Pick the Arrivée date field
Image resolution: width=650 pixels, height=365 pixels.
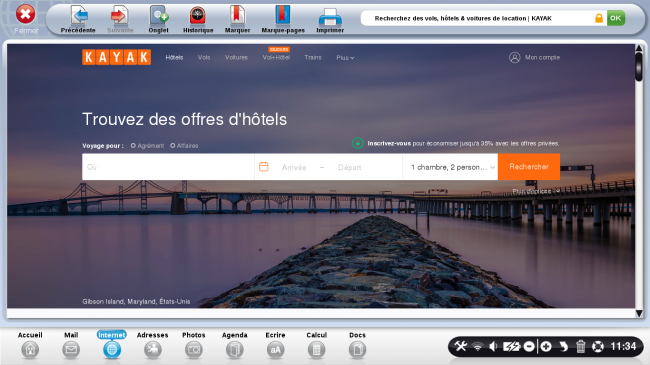click(294, 167)
